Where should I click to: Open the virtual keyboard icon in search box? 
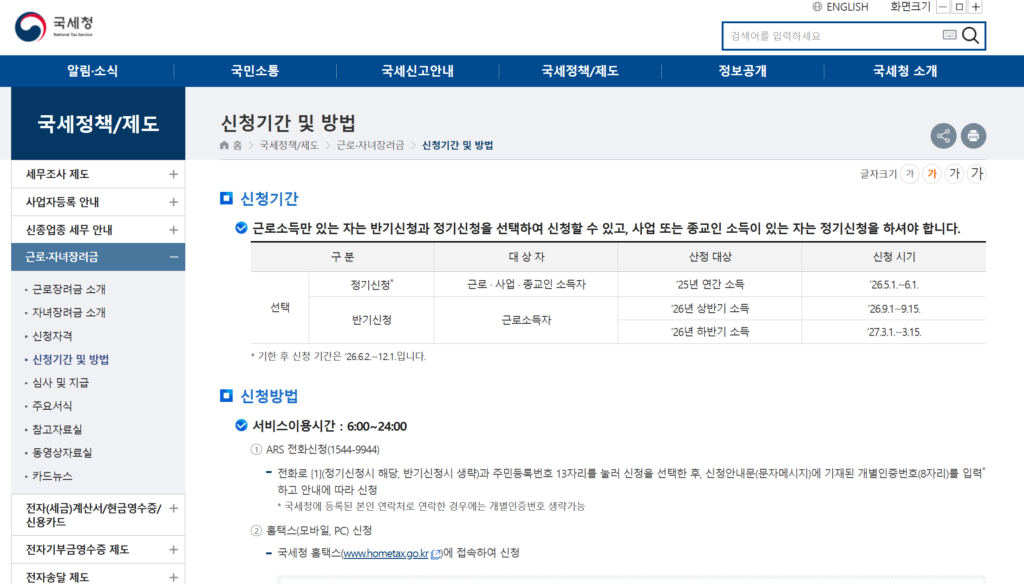pyautogui.click(x=949, y=36)
